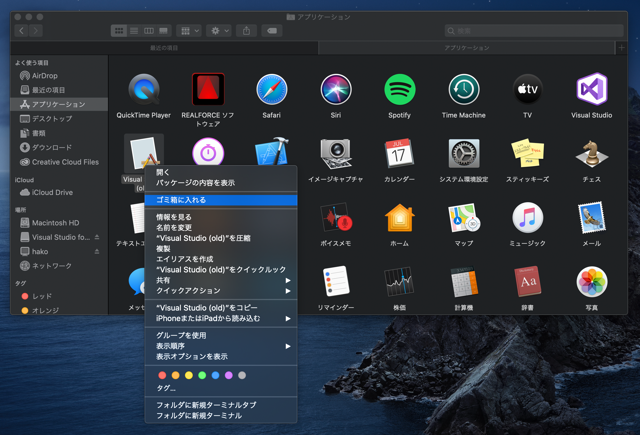Switch to icon view mode

[x=119, y=31]
